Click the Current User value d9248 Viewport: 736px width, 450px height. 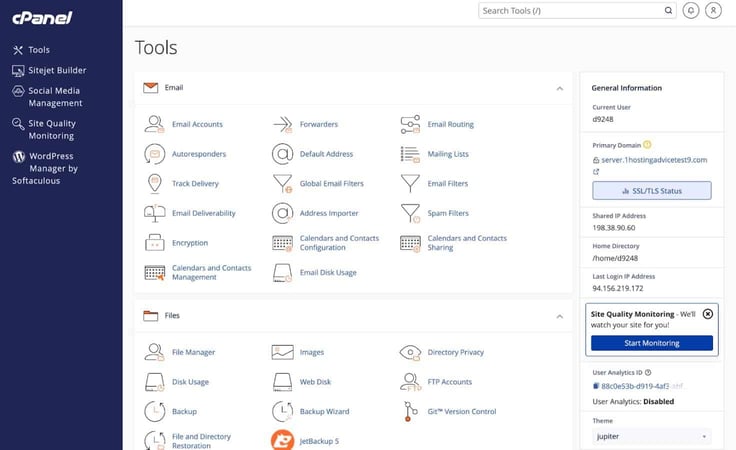[x=603, y=119]
